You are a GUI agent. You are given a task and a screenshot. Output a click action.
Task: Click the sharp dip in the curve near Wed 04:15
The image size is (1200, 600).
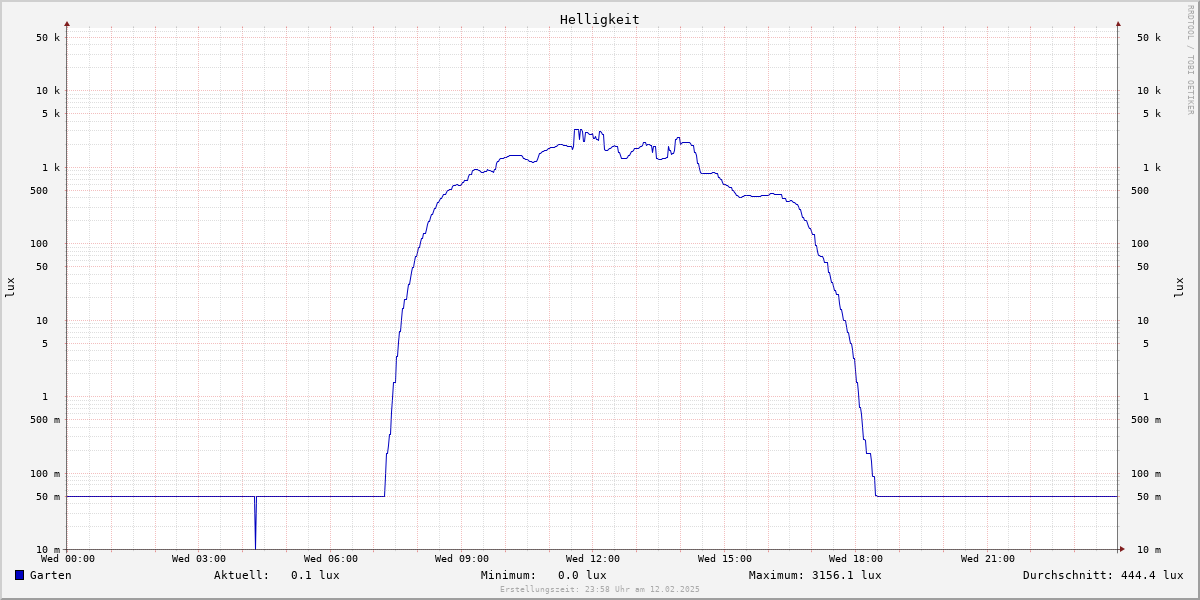pyautogui.click(x=255, y=523)
